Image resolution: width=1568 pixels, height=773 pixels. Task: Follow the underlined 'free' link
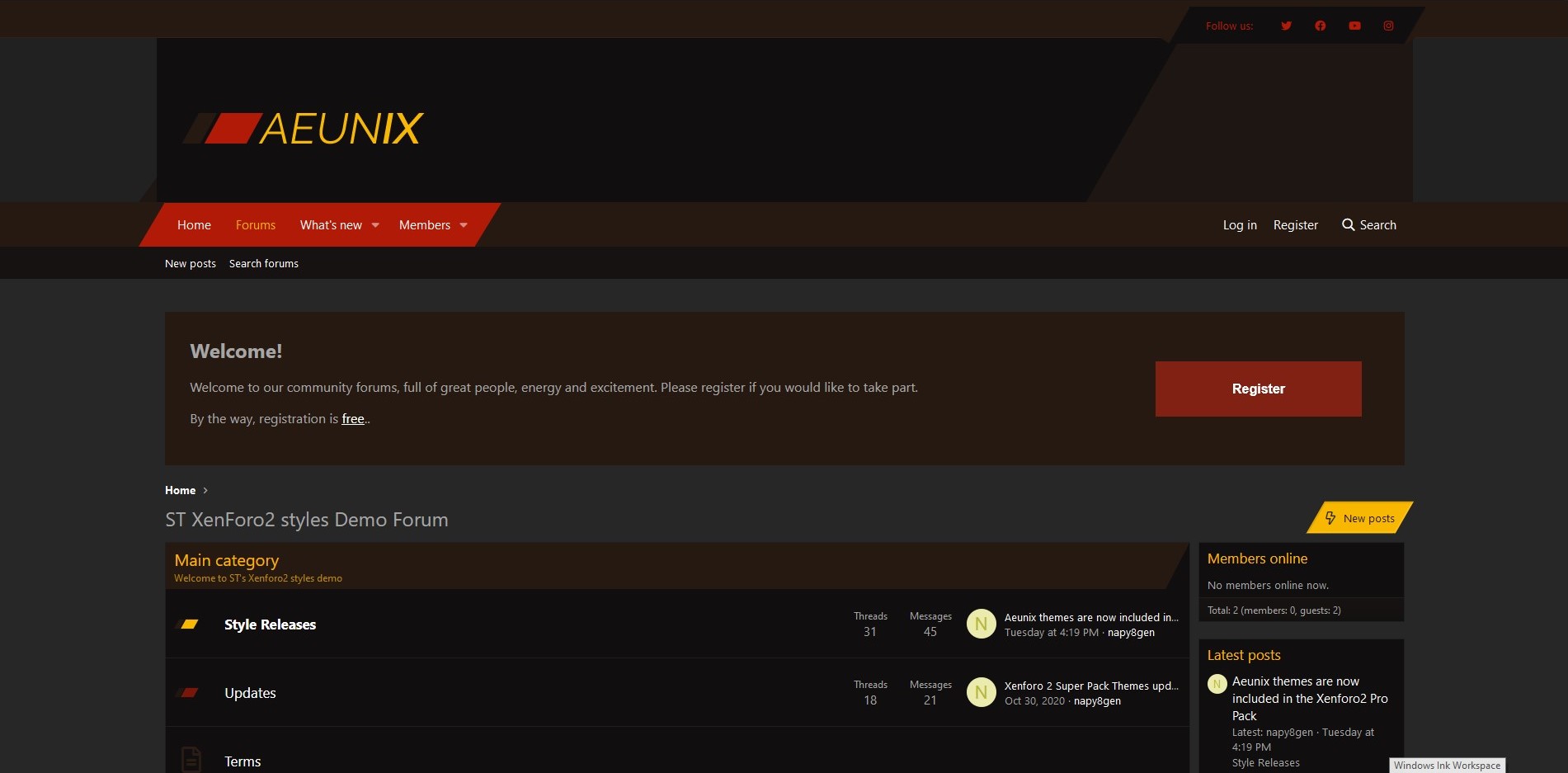pos(353,419)
